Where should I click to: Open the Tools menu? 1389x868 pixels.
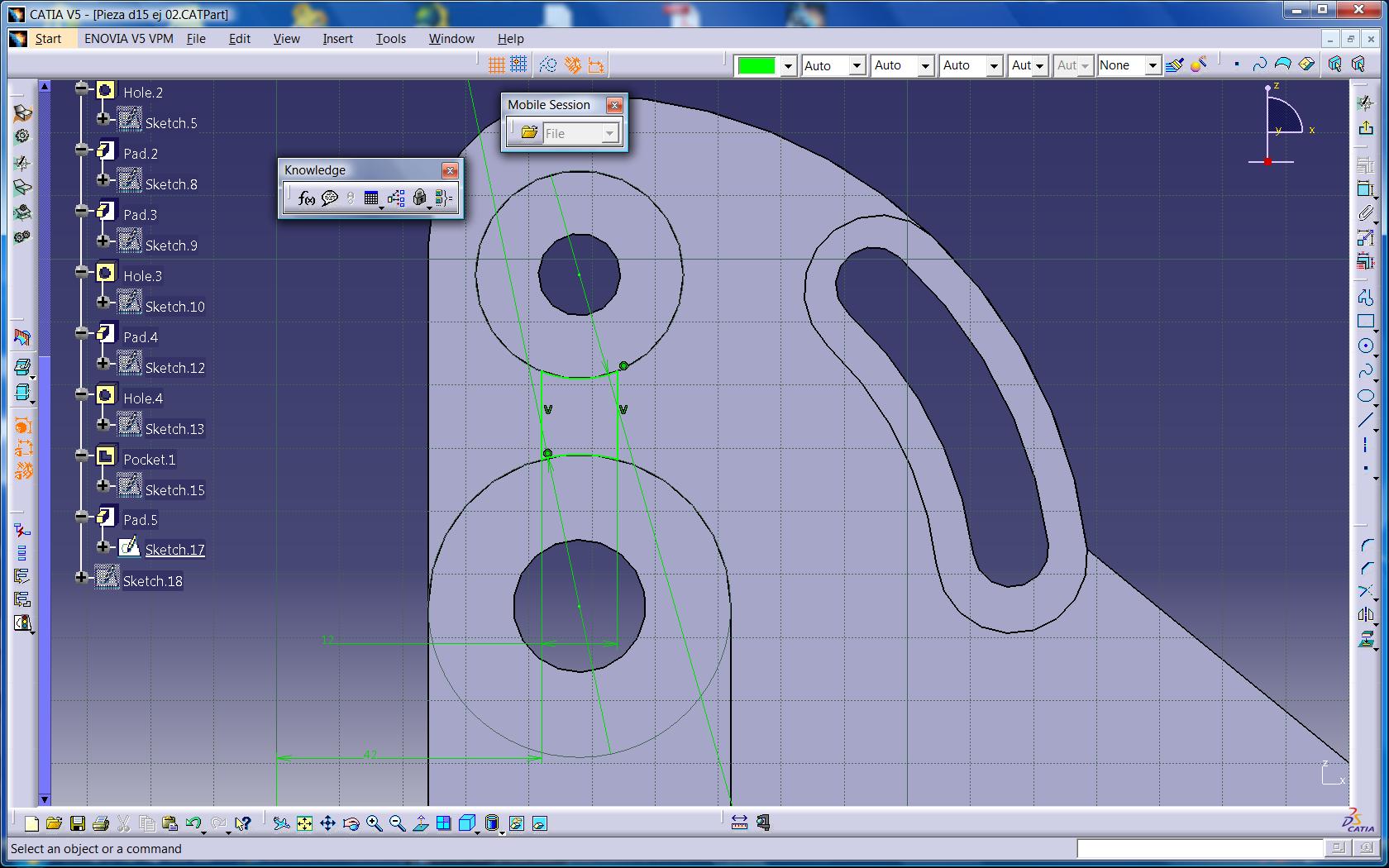point(390,39)
